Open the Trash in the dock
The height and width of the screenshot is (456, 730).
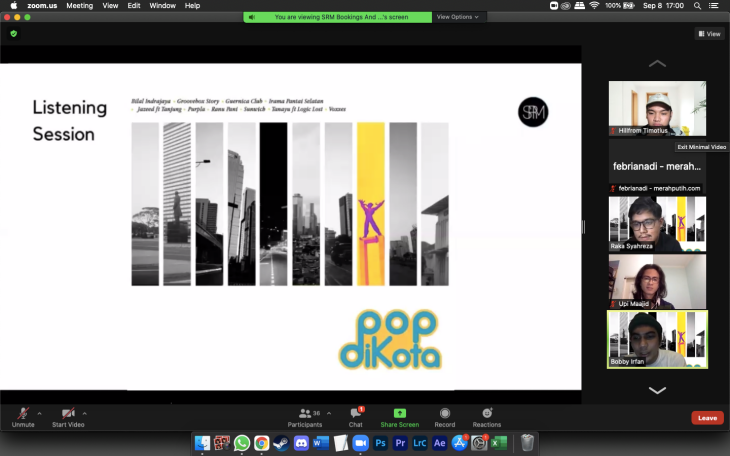coord(527,443)
